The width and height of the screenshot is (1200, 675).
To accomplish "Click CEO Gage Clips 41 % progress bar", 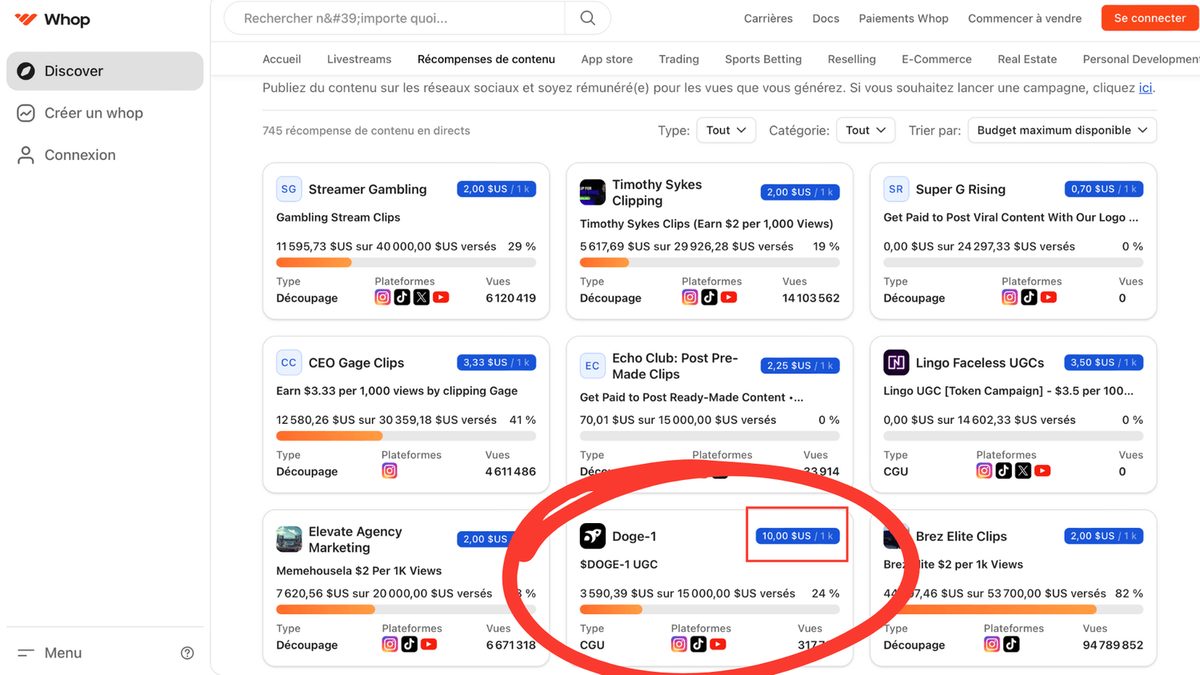I will 406,436.
